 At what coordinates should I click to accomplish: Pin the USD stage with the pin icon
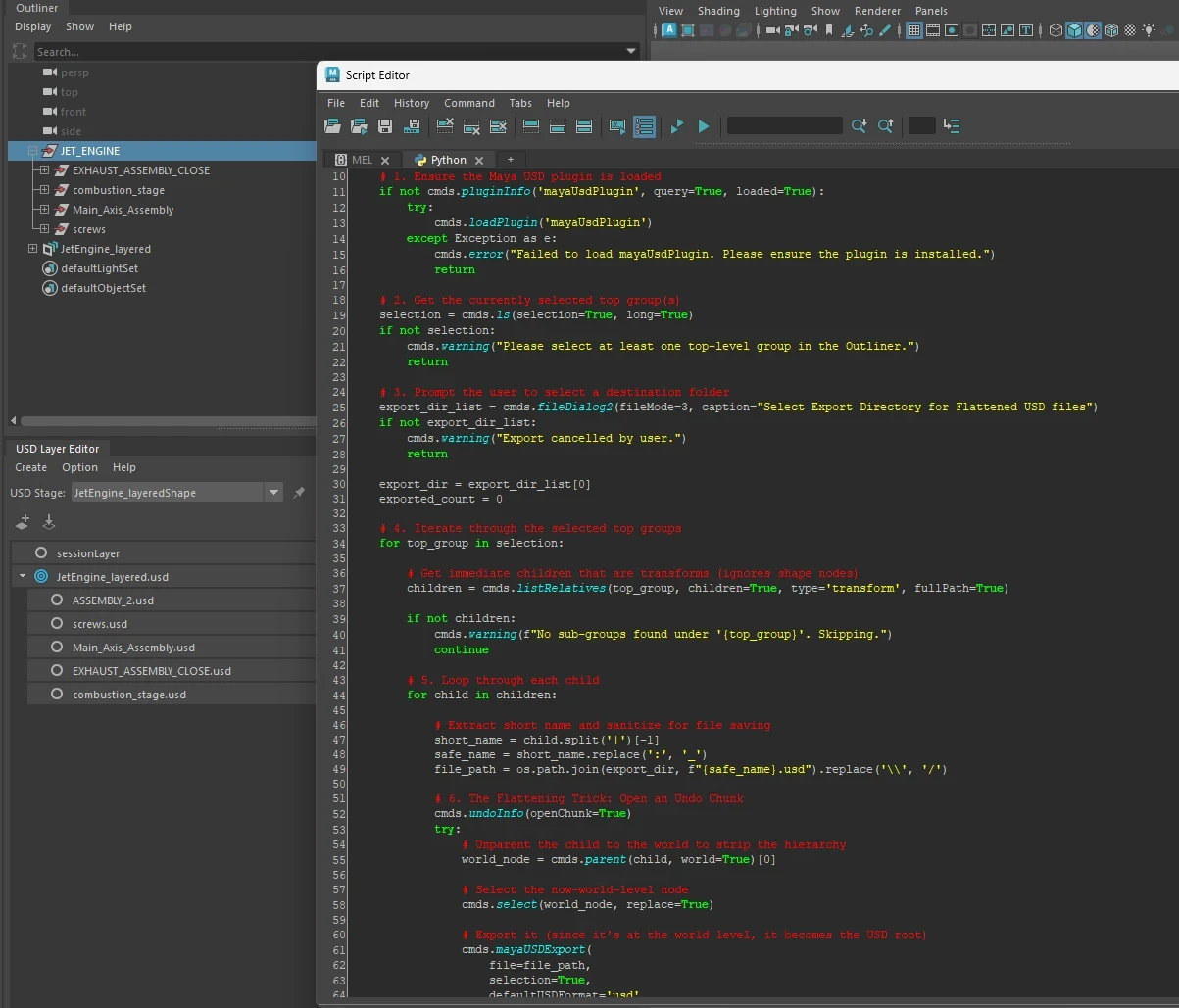pyautogui.click(x=299, y=493)
